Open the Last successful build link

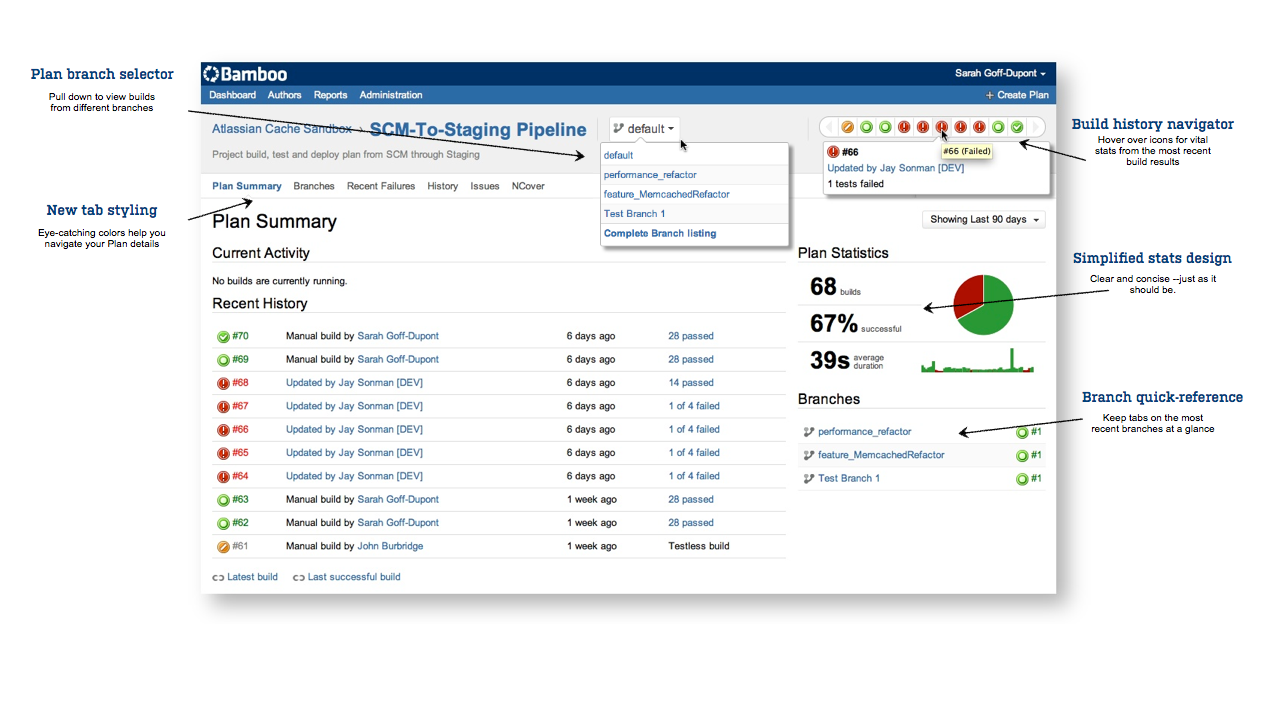tap(354, 577)
